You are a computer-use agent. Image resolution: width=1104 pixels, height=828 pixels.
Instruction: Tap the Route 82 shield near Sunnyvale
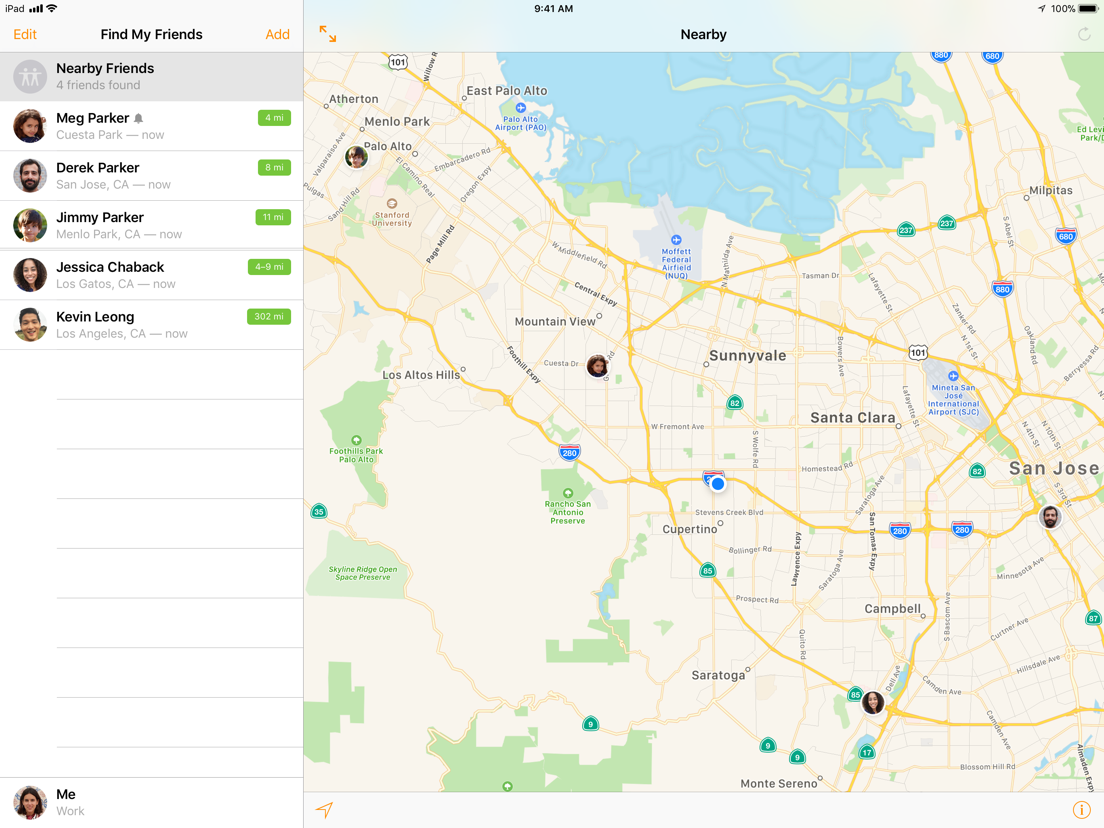pyautogui.click(x=734, y=403)
